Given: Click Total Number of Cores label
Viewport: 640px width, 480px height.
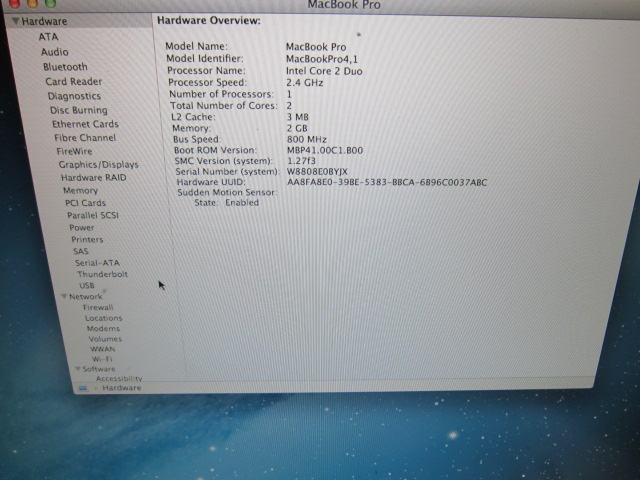Looking at the screenshot, I should [223, 105].
